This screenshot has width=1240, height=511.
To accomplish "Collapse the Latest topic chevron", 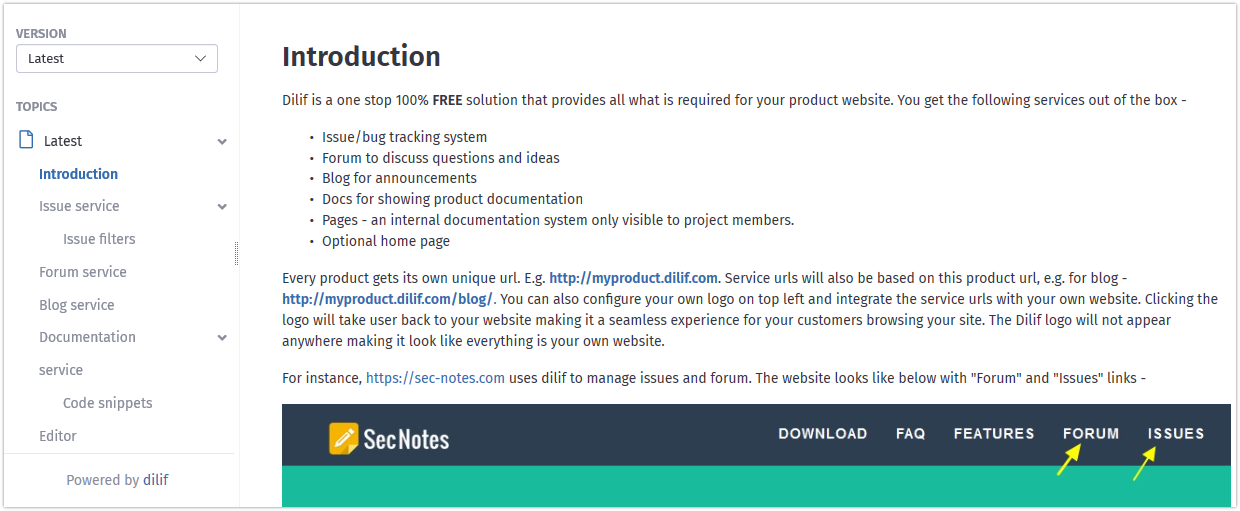I will pos(222,142).
